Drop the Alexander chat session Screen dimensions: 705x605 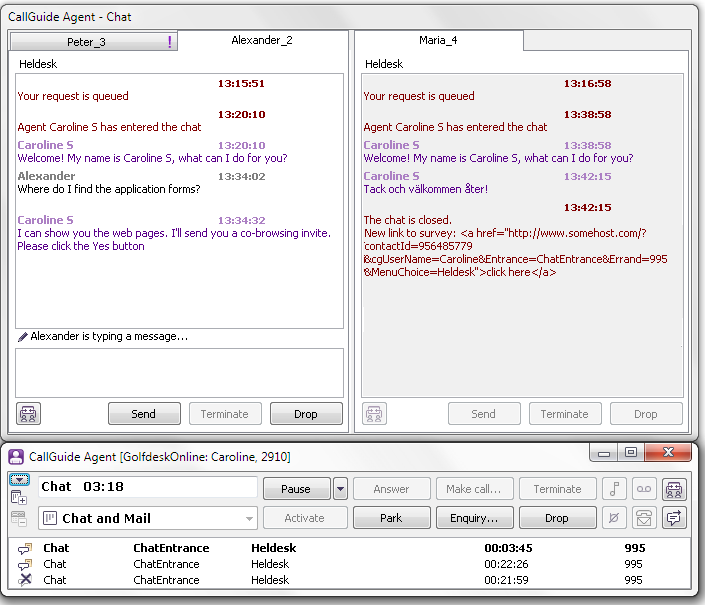click(306, 414)
